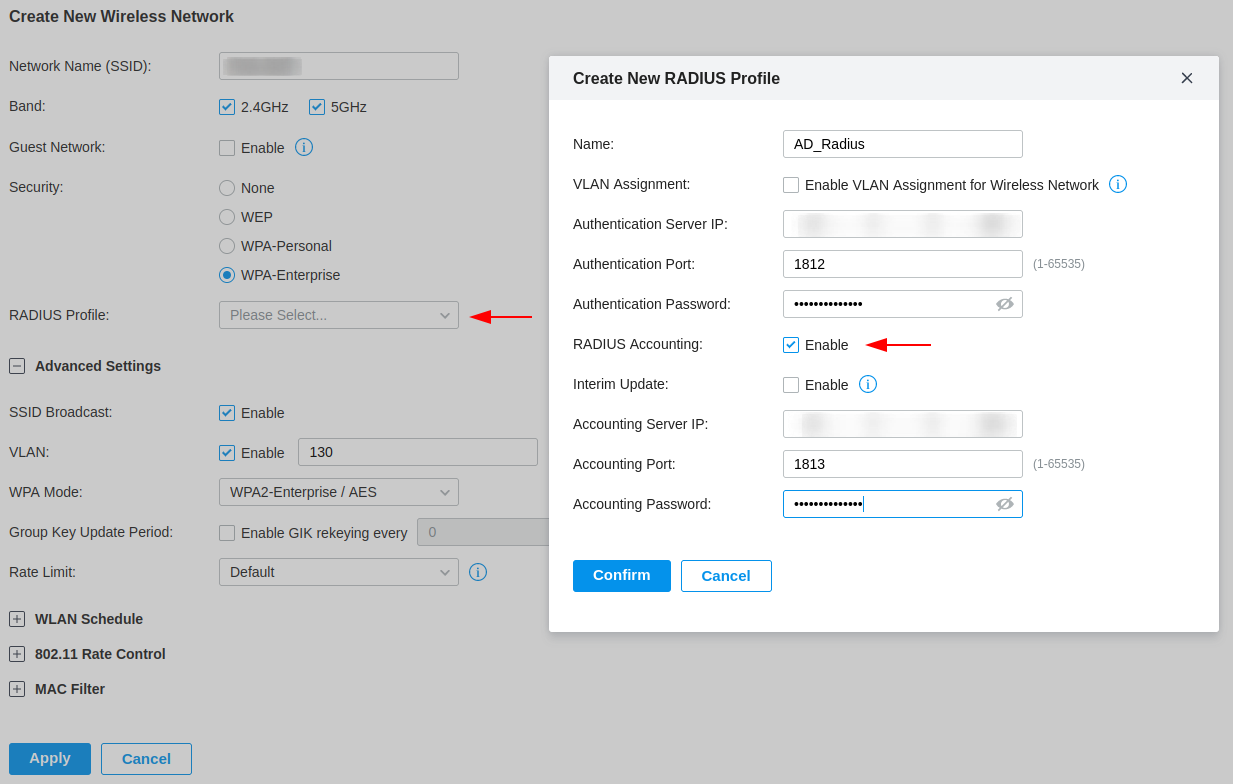
Task: Click info icon next to Guest Network
Action: (304, 147)
